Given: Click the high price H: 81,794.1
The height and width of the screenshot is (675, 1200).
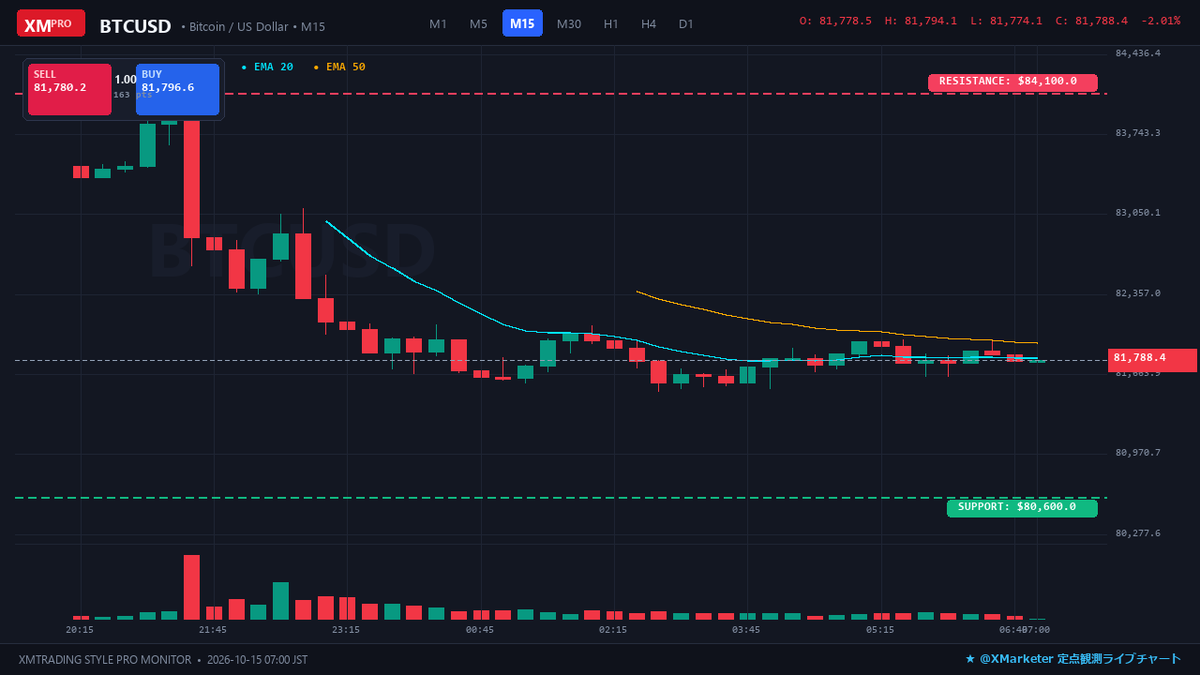Looking at the screenshot, I should (x=921, y=21).
